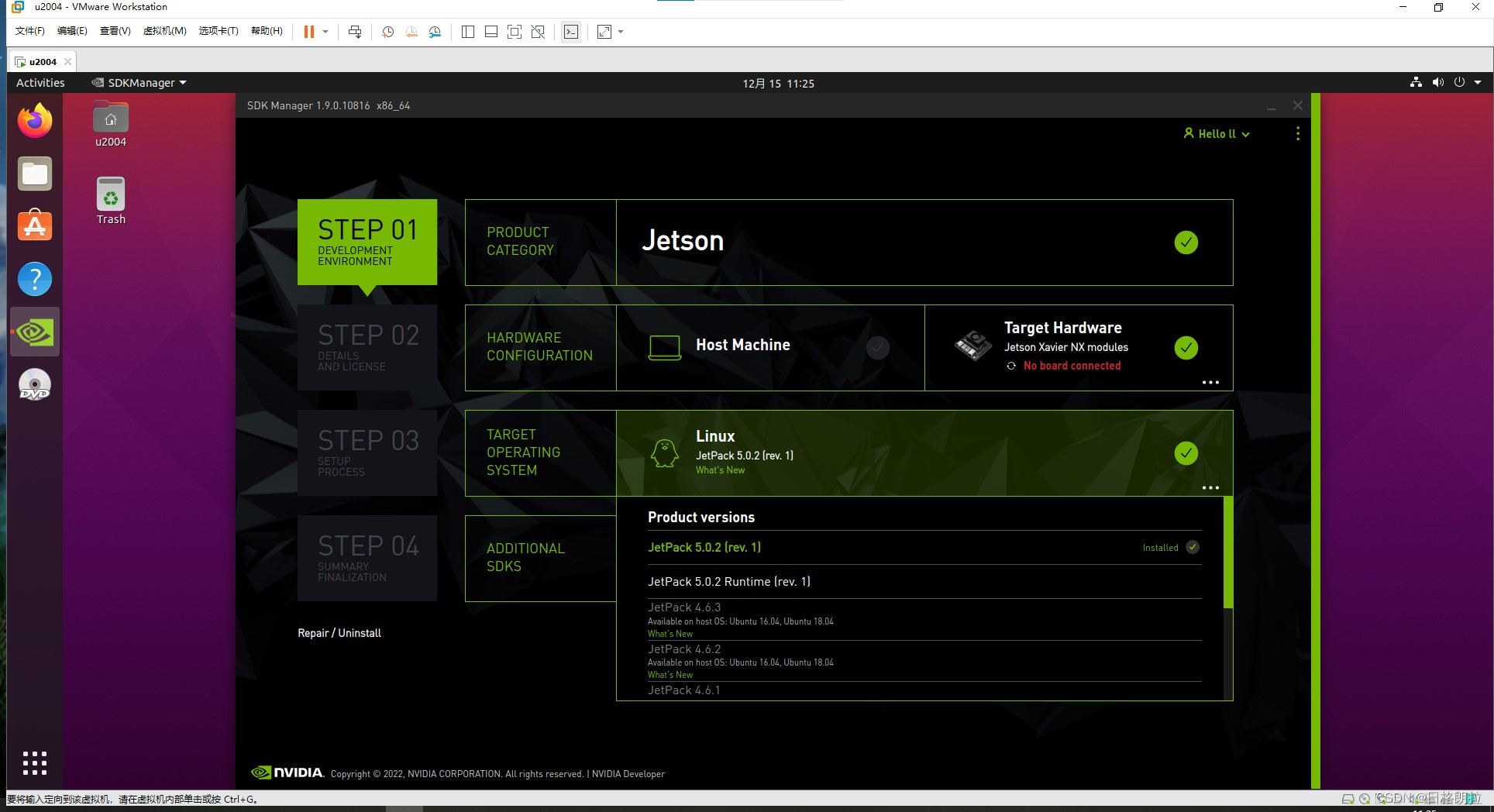Take a VMware snapshot with the clock icon
1494x812 pixels.
click(x=388, y=32)
